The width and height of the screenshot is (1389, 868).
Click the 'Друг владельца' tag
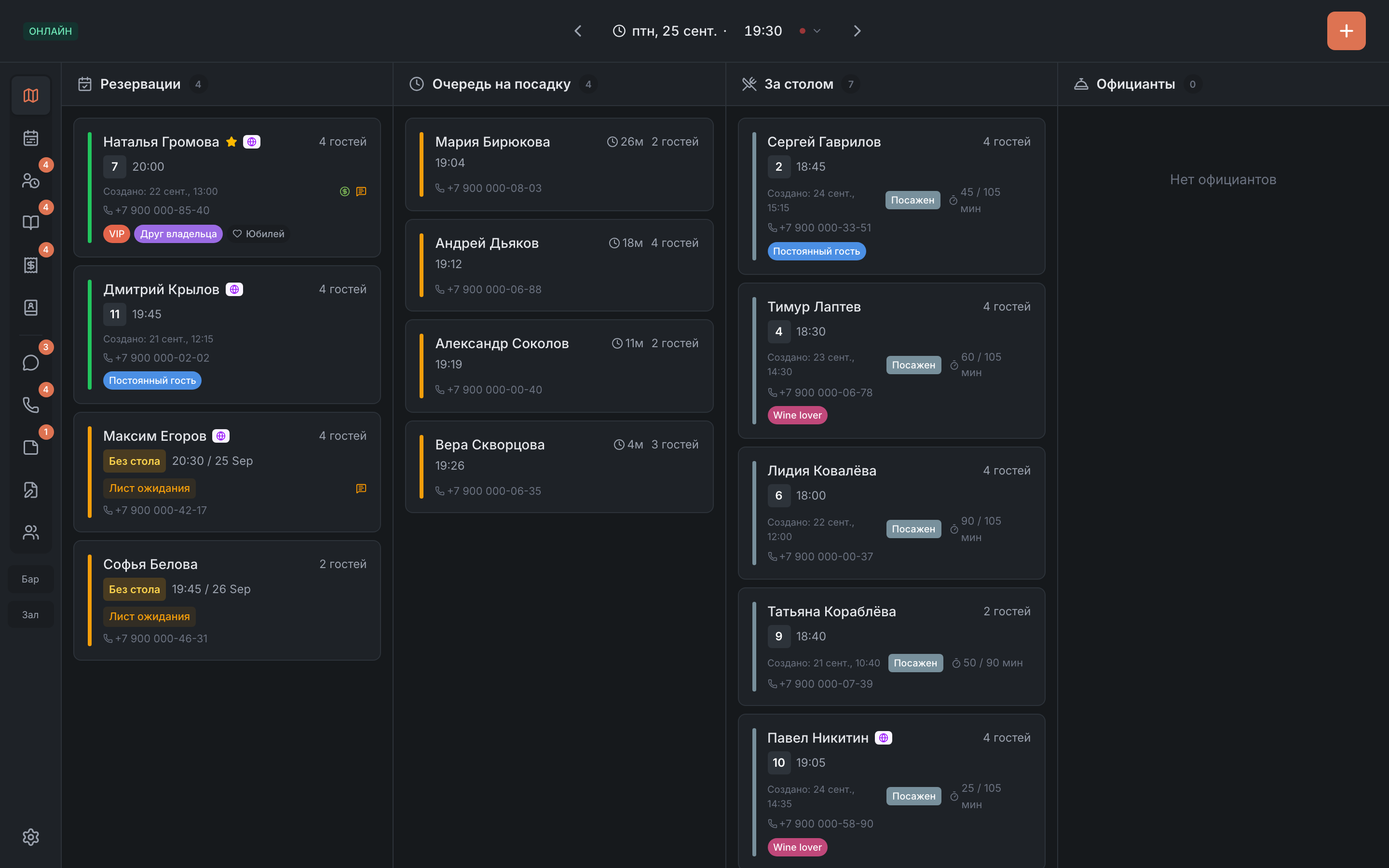[x=178, y=234]
